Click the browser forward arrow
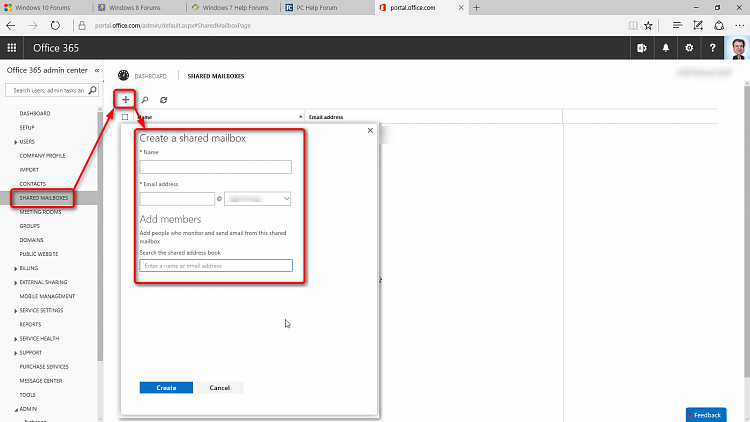 click(33, 25)
